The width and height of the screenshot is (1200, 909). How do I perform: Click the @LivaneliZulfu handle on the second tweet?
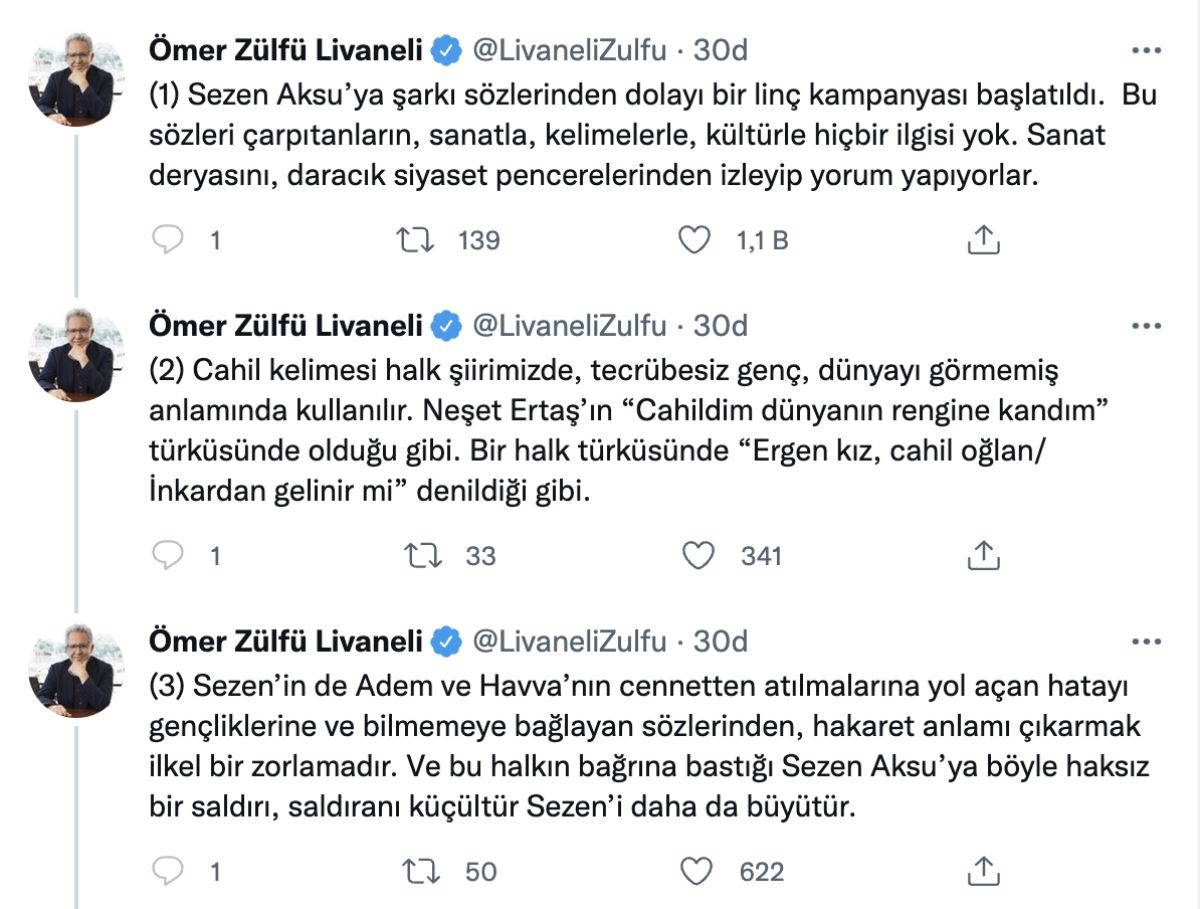coord(568,325)
